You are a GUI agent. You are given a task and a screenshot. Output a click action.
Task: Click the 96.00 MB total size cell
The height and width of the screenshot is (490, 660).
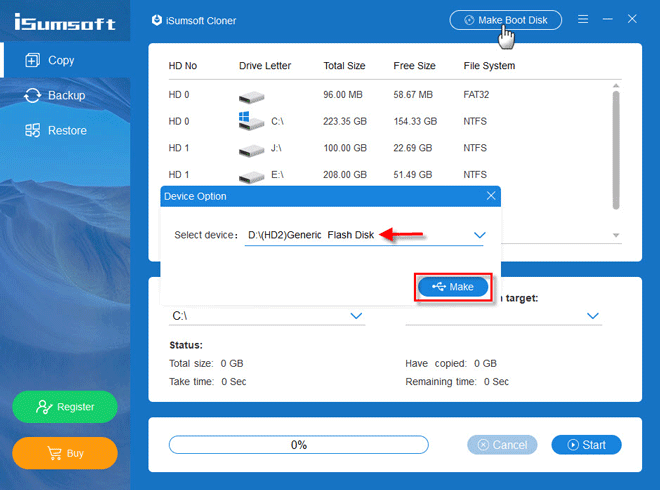point(343,95)
